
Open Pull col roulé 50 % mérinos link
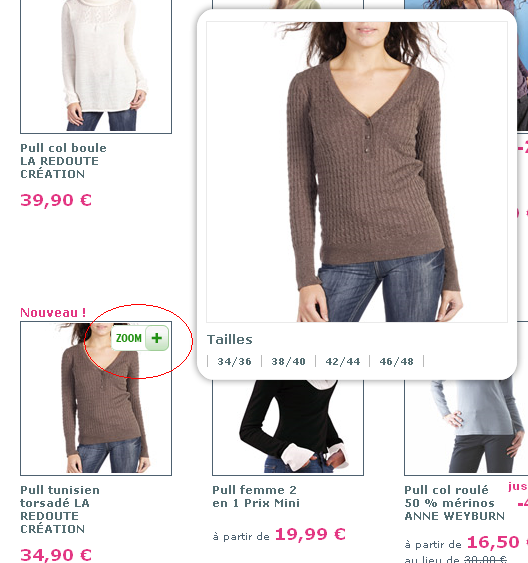(x=454, y=503)
